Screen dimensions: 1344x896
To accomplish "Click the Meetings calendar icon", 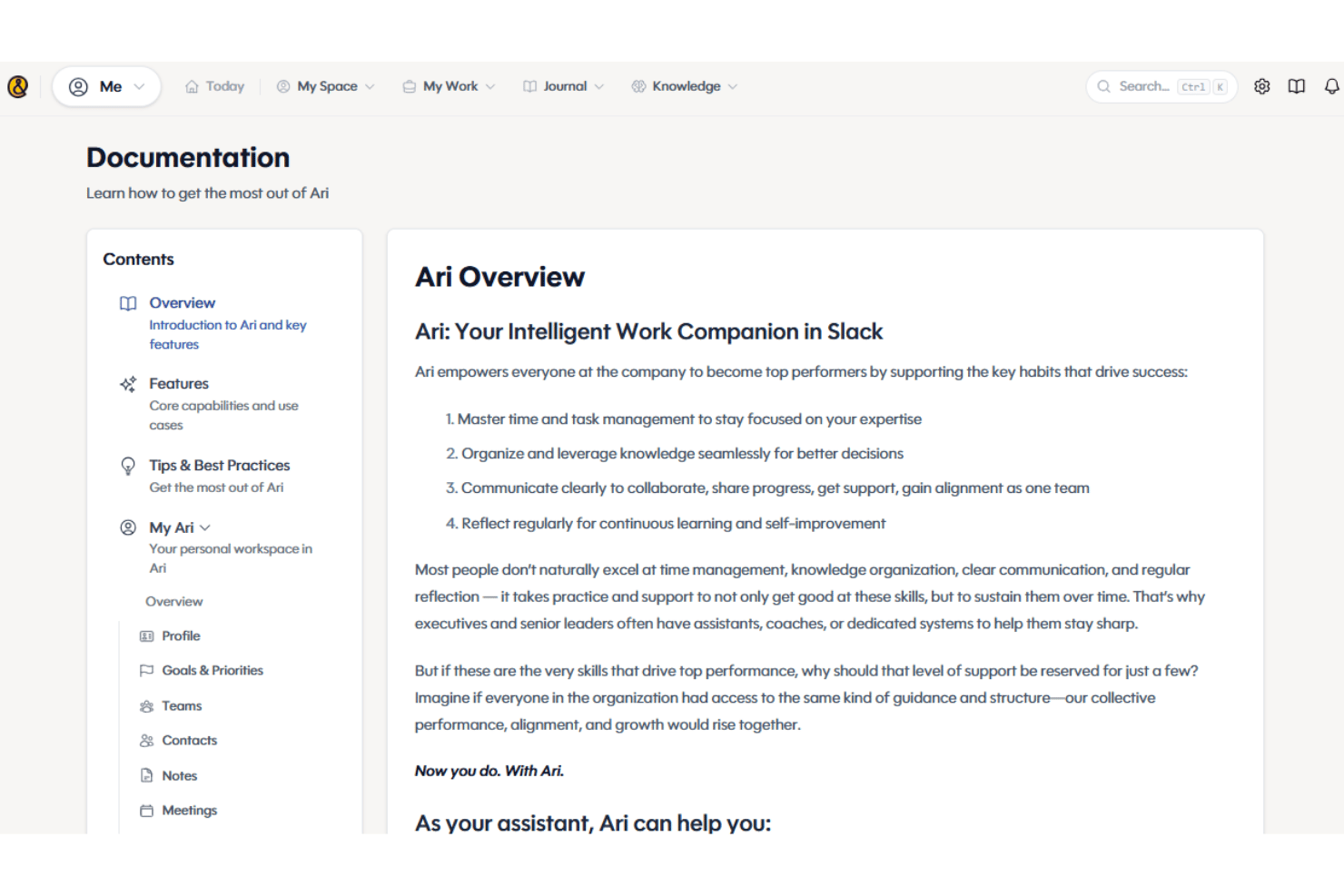I will pyautogui.click(x=146, y=811).
